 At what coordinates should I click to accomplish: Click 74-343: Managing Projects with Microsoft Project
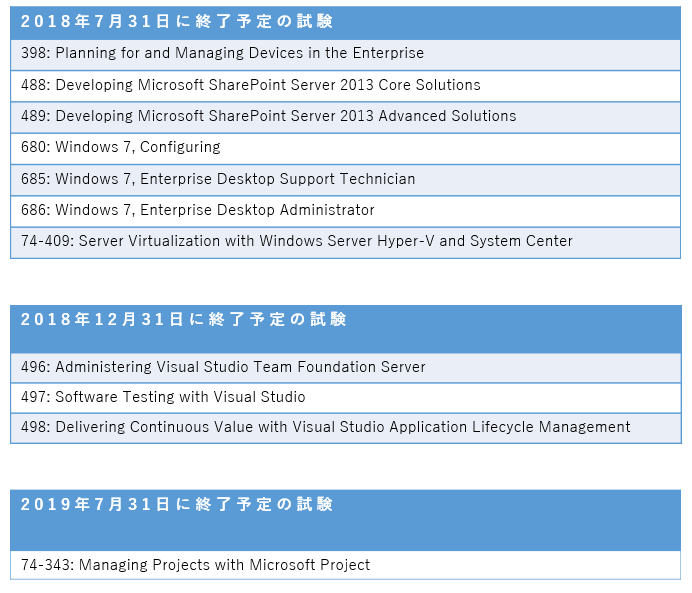(346, 565)
